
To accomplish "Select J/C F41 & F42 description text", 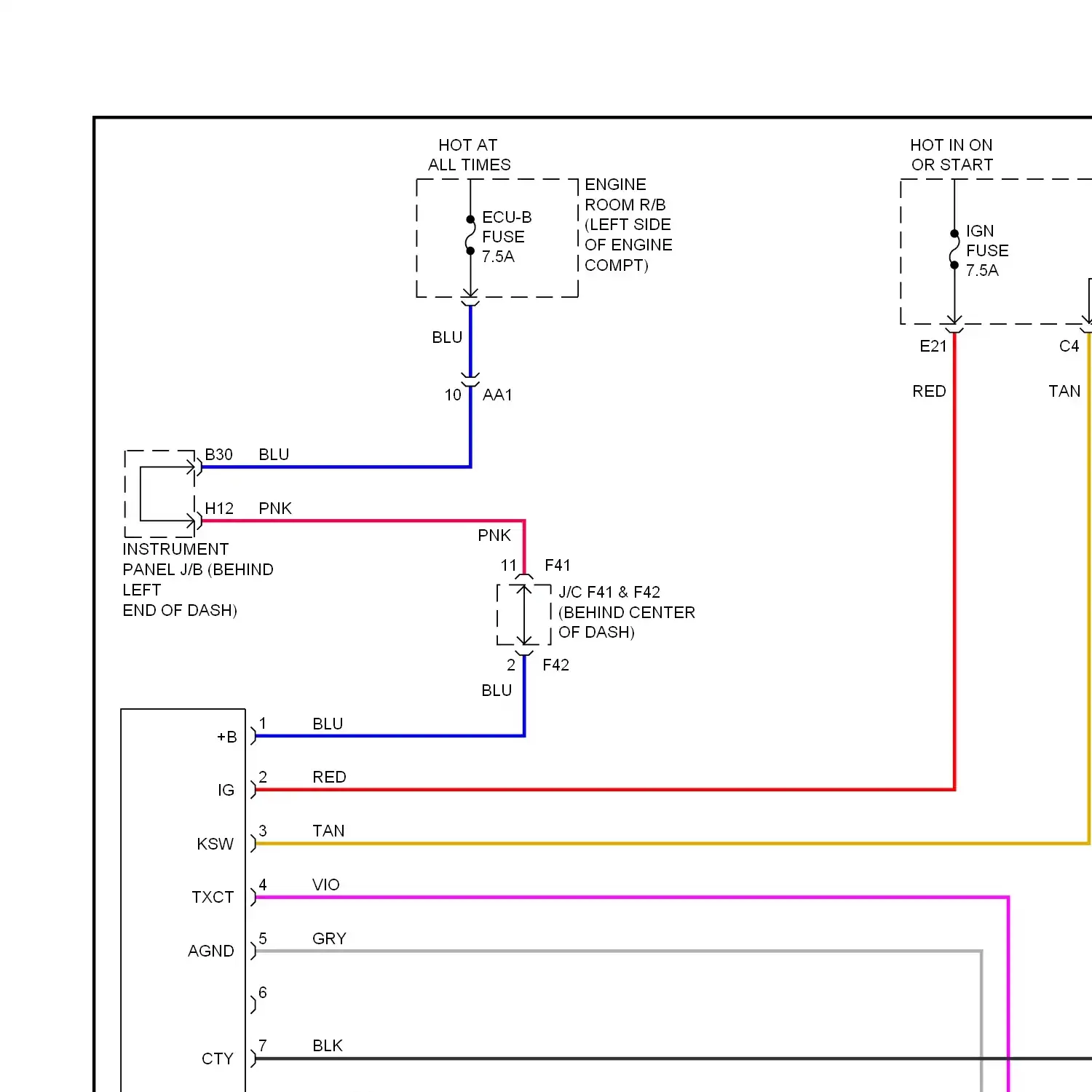I will 627,612.
